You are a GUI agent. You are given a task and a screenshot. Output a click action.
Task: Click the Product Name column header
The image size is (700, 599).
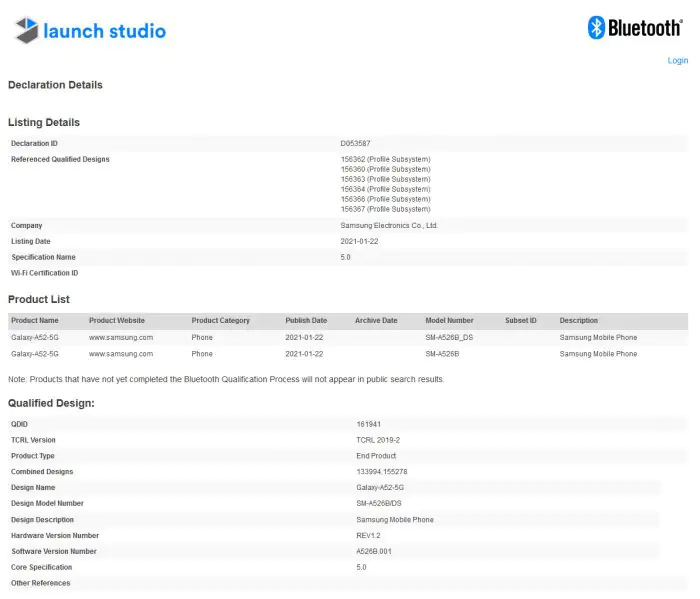35,320
